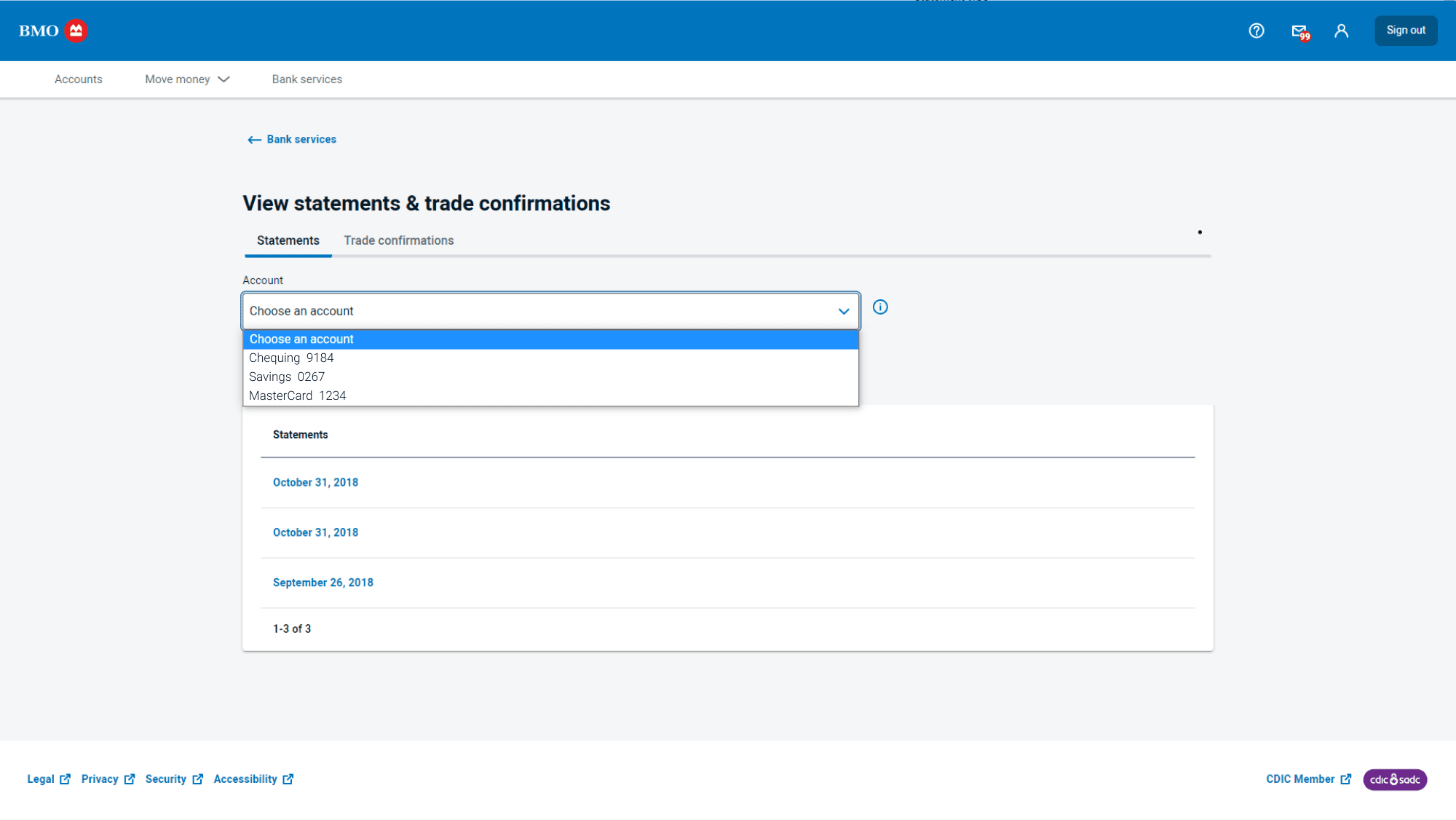Click the 1-3 of 3 pagination text

coord(292,629)
